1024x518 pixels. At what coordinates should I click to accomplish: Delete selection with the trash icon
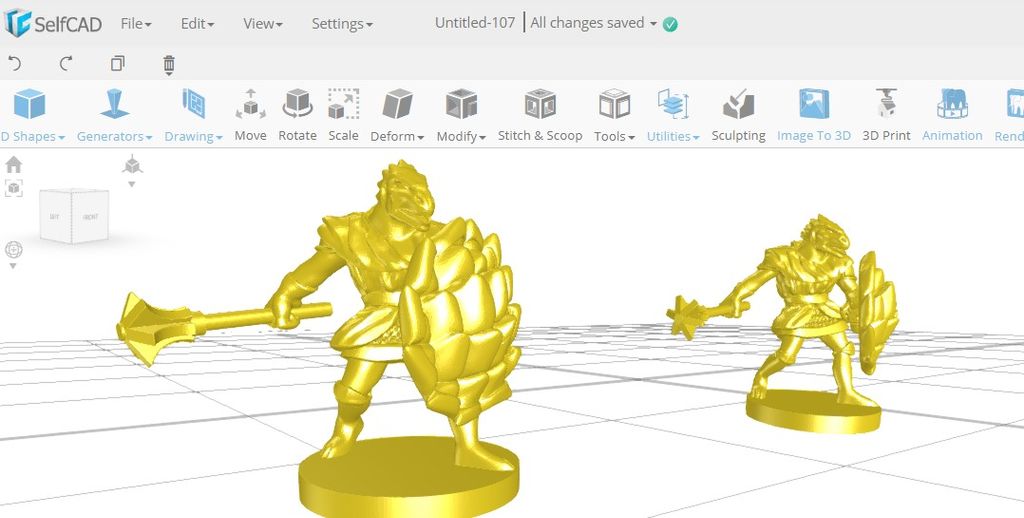(169, 65)
